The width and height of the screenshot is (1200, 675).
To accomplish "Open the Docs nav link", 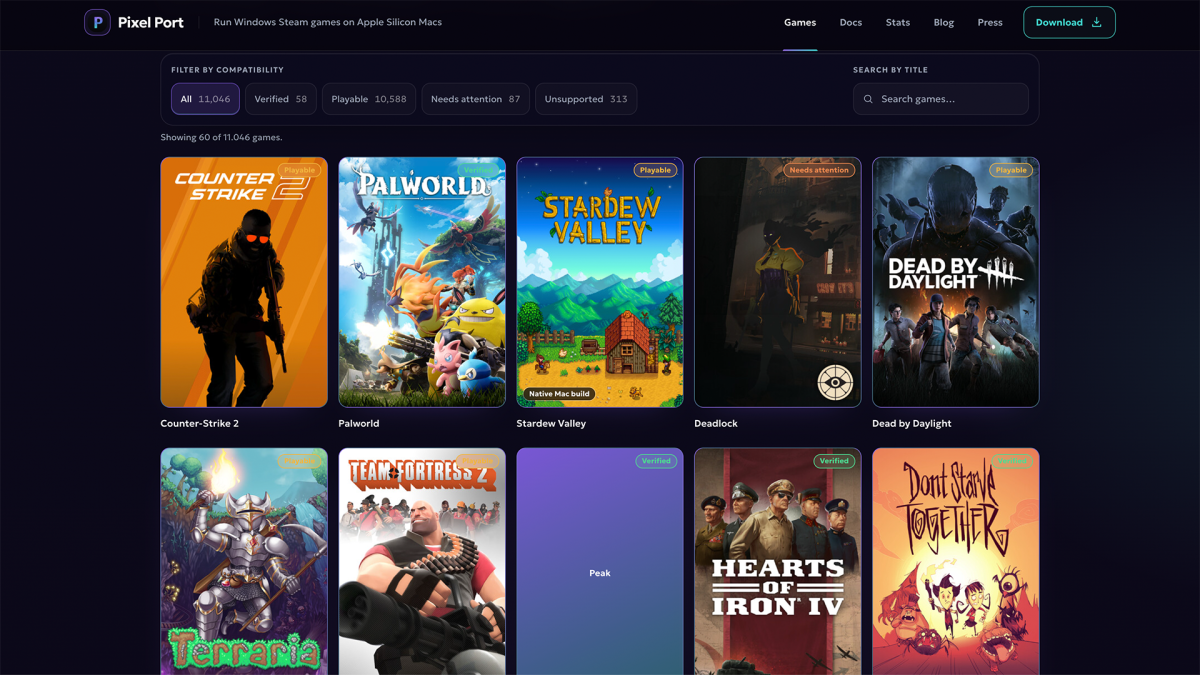I will [x=851, y=22].
